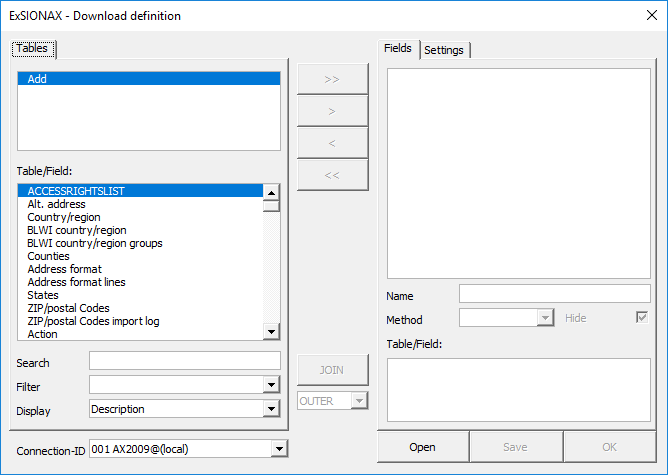The image size is (668, 475).
Task: Select Action in the table list
Action: coord(140,334)
